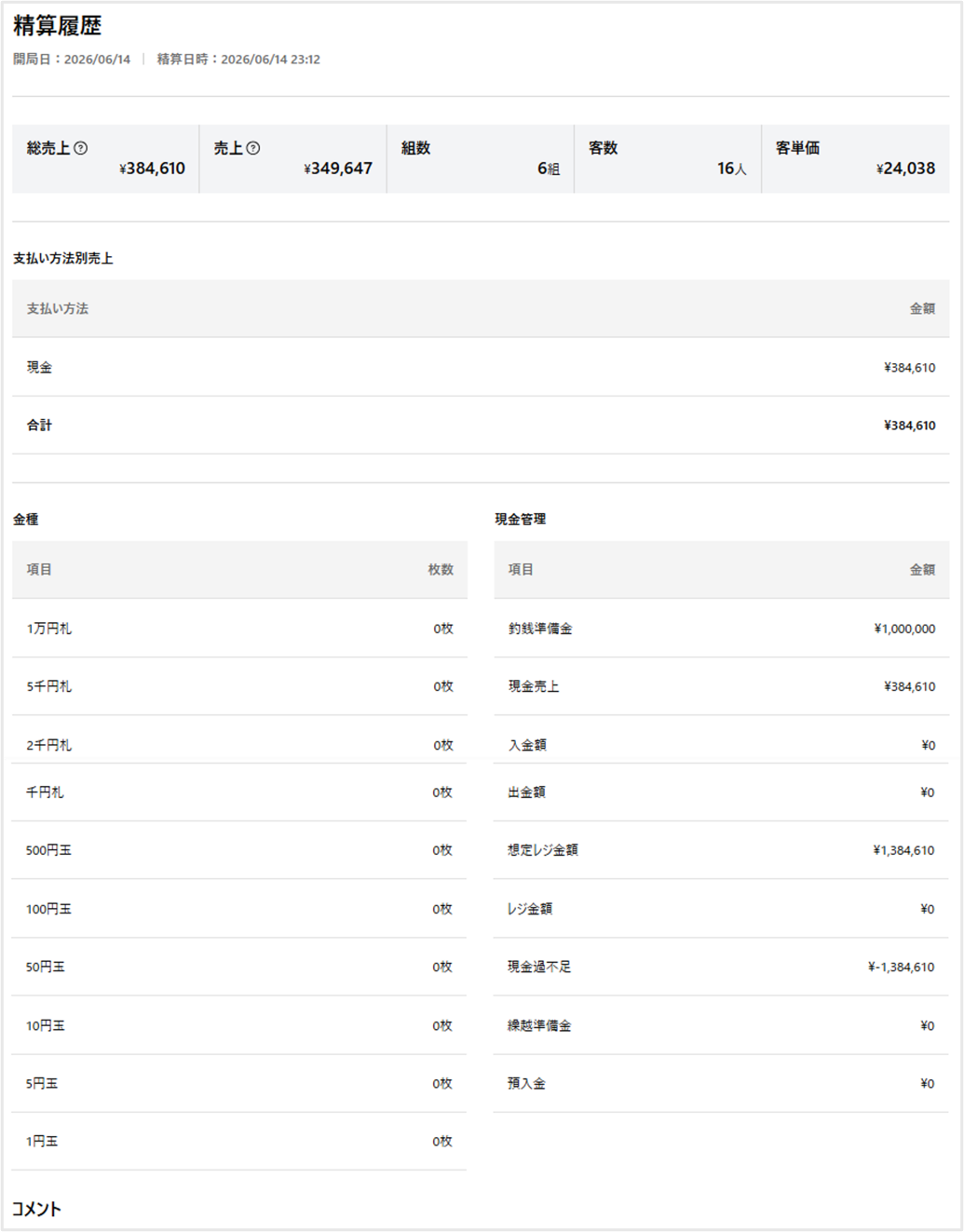Click the 2千円札 row label

(48, 745)
